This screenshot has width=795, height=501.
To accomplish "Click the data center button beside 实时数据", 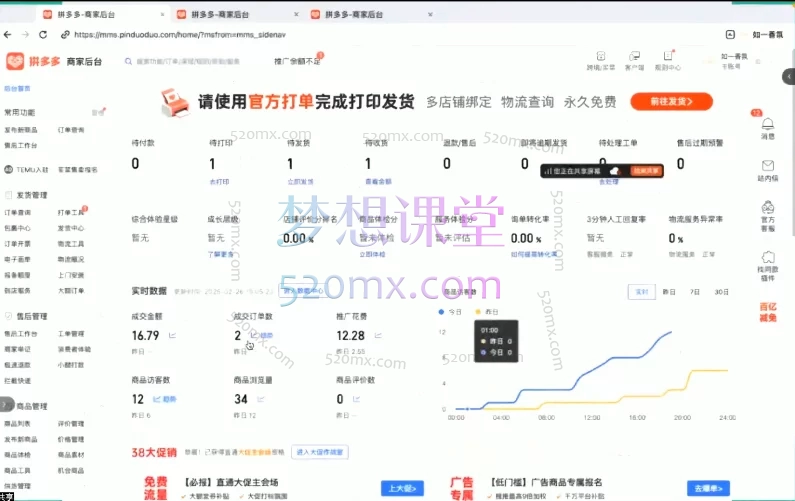I will tap(303, 291).
